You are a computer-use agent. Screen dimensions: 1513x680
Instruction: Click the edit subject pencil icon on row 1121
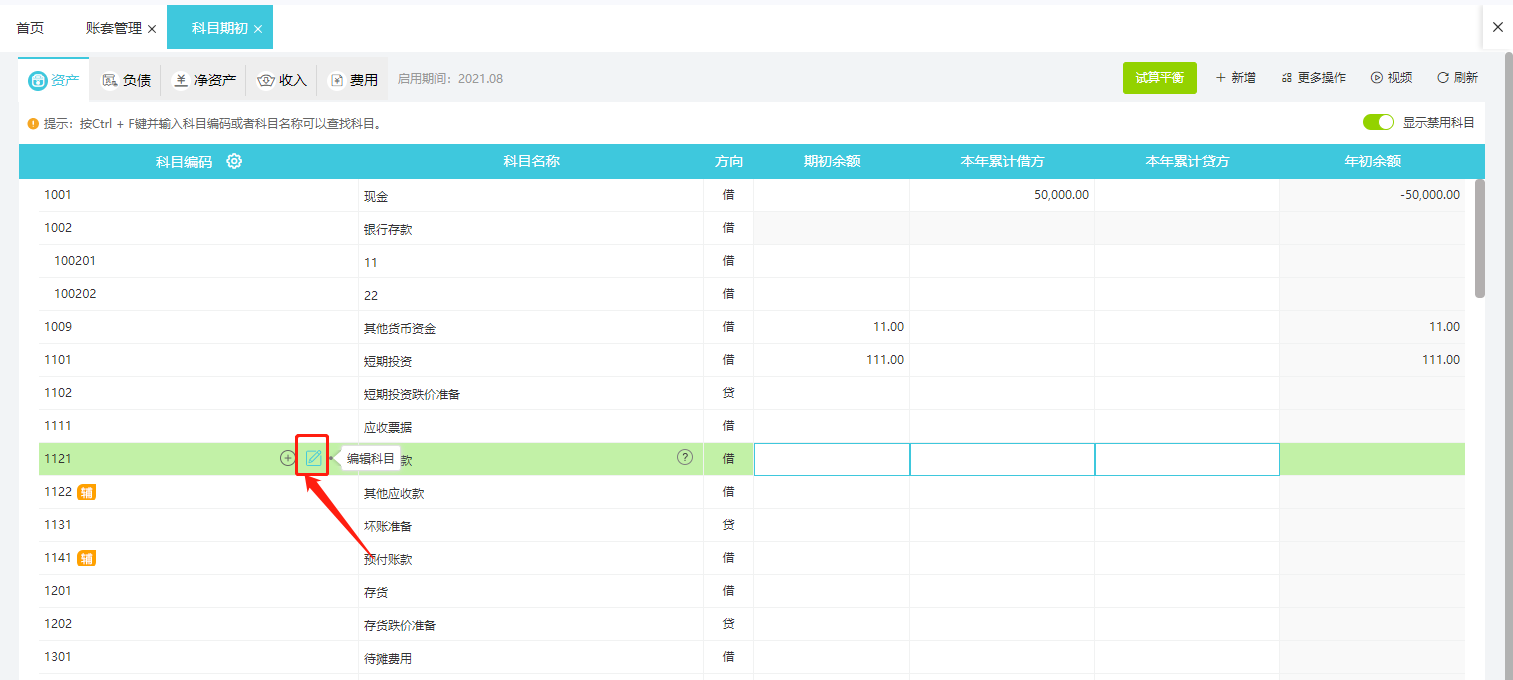[x=313, y=458]
